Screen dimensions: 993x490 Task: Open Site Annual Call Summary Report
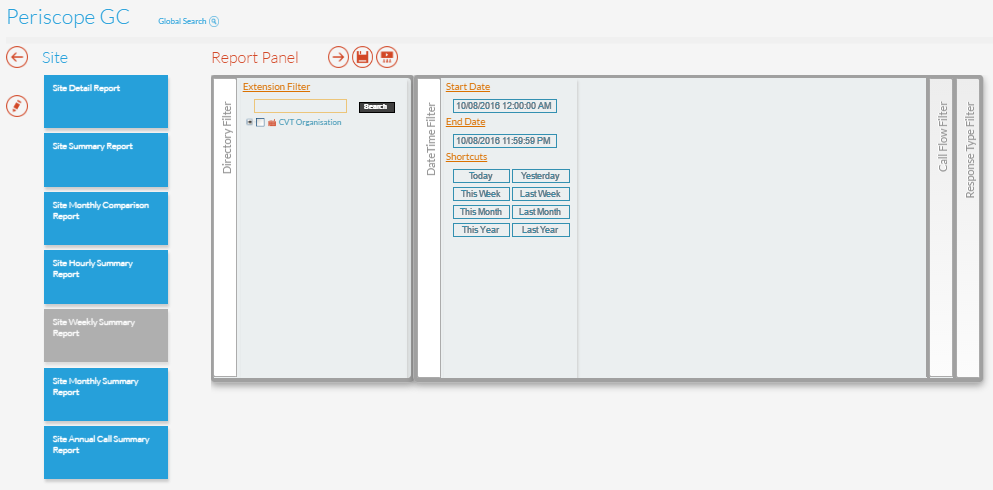tap(106, 452)
